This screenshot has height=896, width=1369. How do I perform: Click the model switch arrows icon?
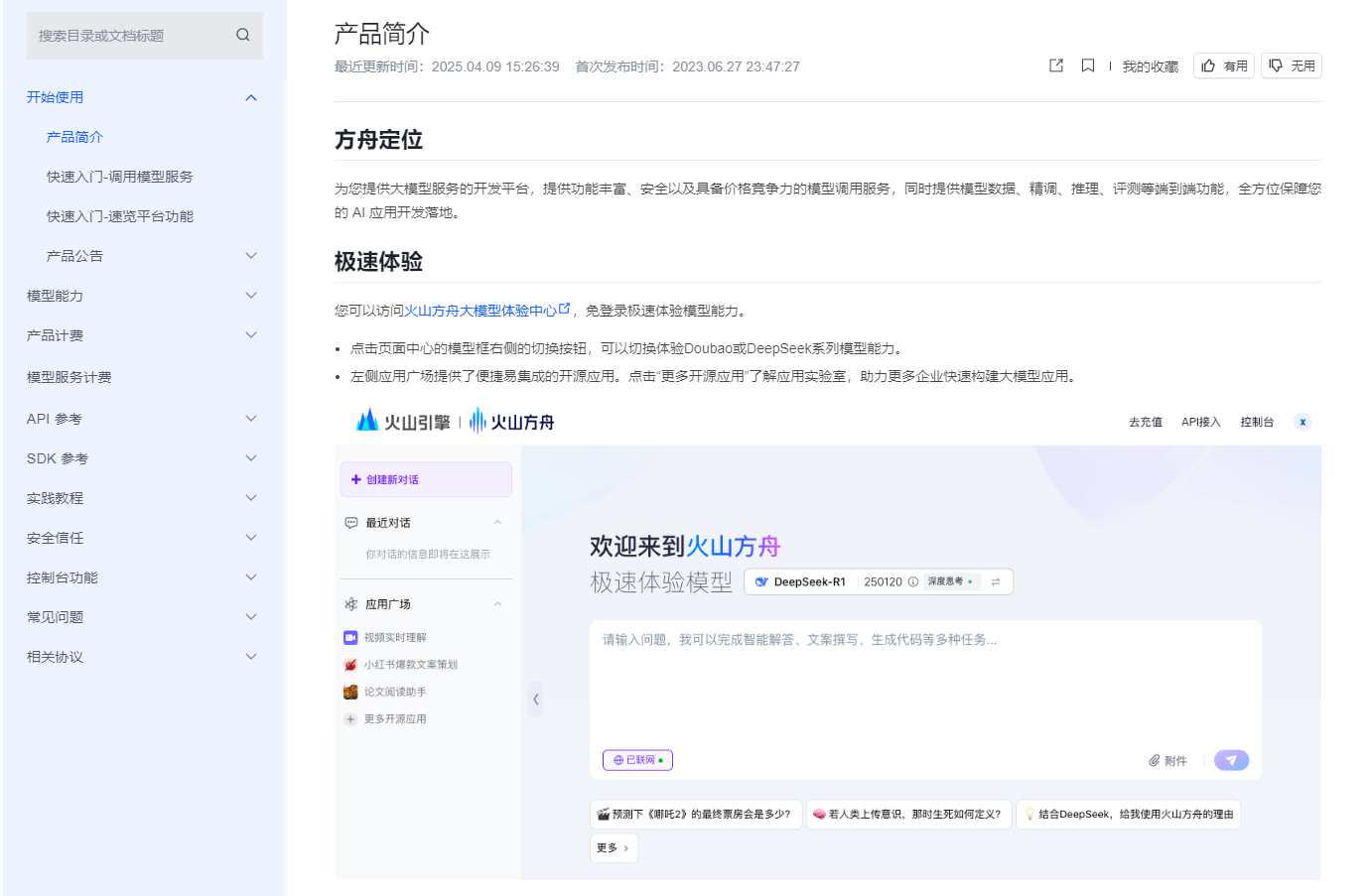(995, 582)
